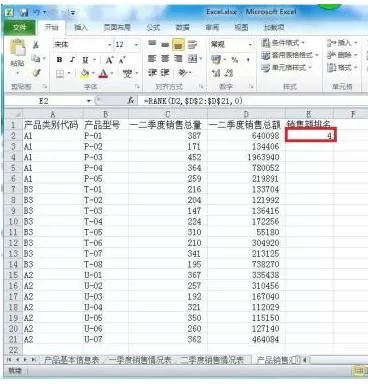This screenshot has height=384, width=368.
Task: Click the increase indent icon
Action: [165, 73]
